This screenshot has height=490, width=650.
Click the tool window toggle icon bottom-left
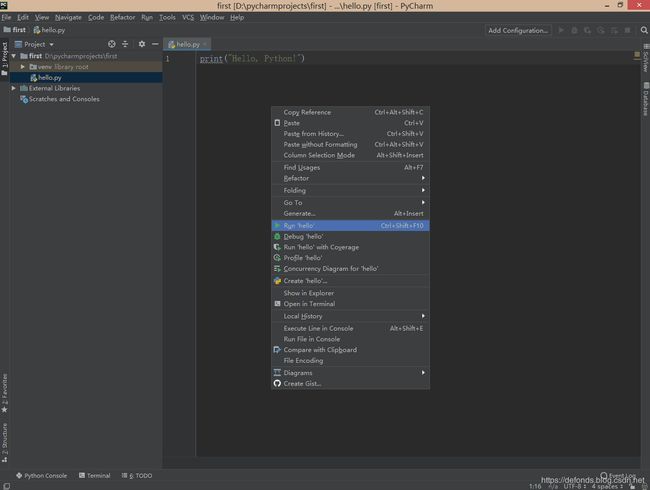(x=6, y=486)
